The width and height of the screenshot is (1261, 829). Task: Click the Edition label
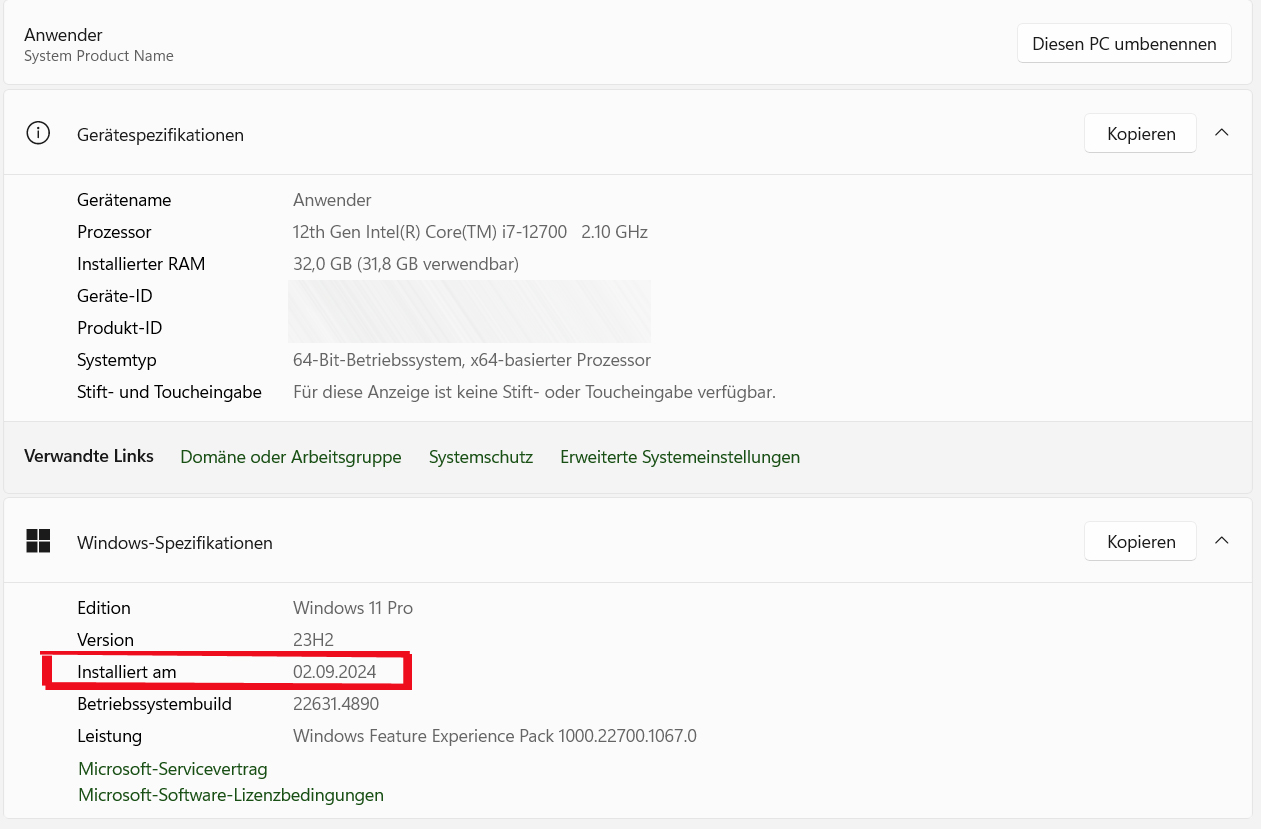(104, 608)
